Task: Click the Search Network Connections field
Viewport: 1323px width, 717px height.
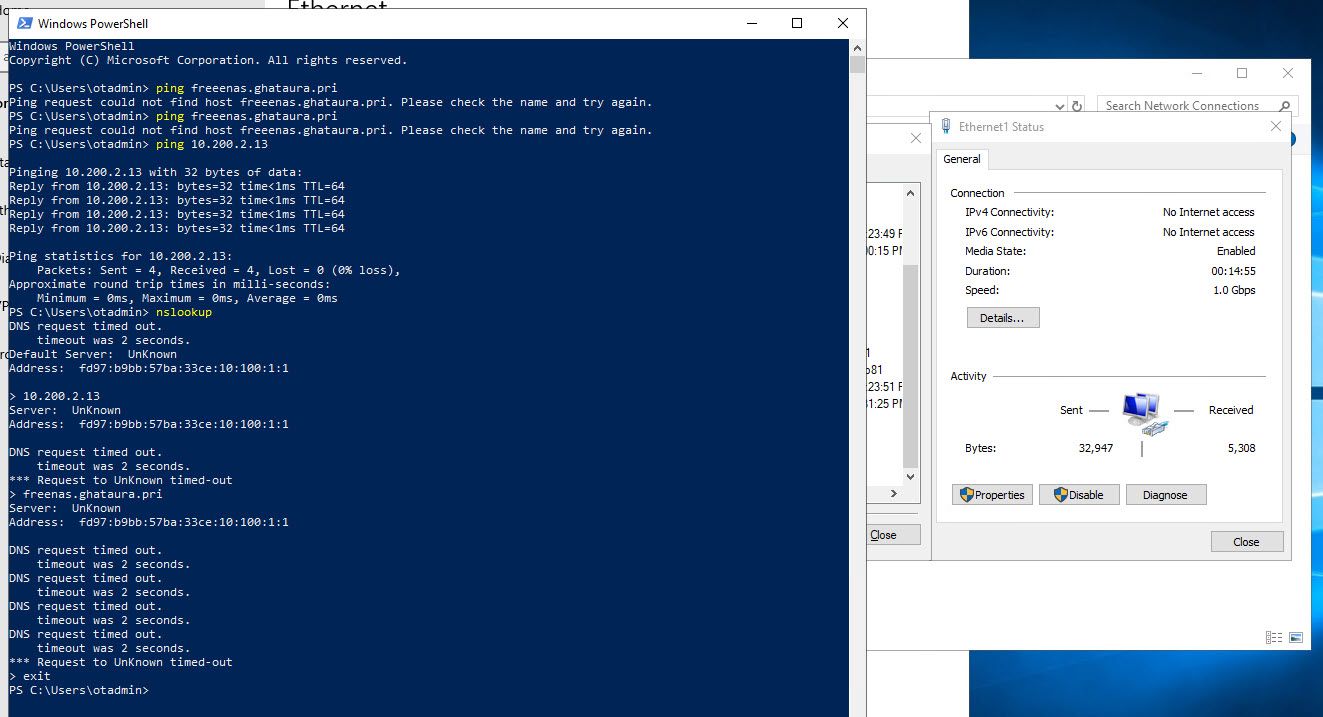Action: coord(1196,106)
